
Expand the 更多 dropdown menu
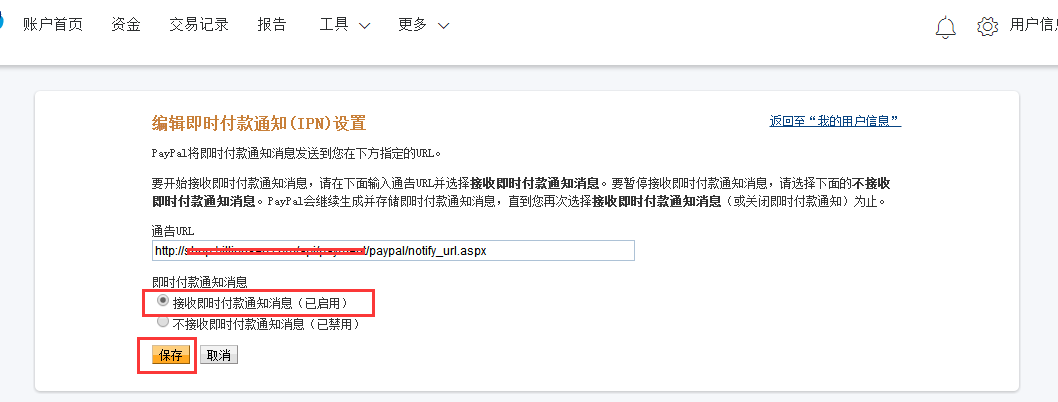point(423,25)
